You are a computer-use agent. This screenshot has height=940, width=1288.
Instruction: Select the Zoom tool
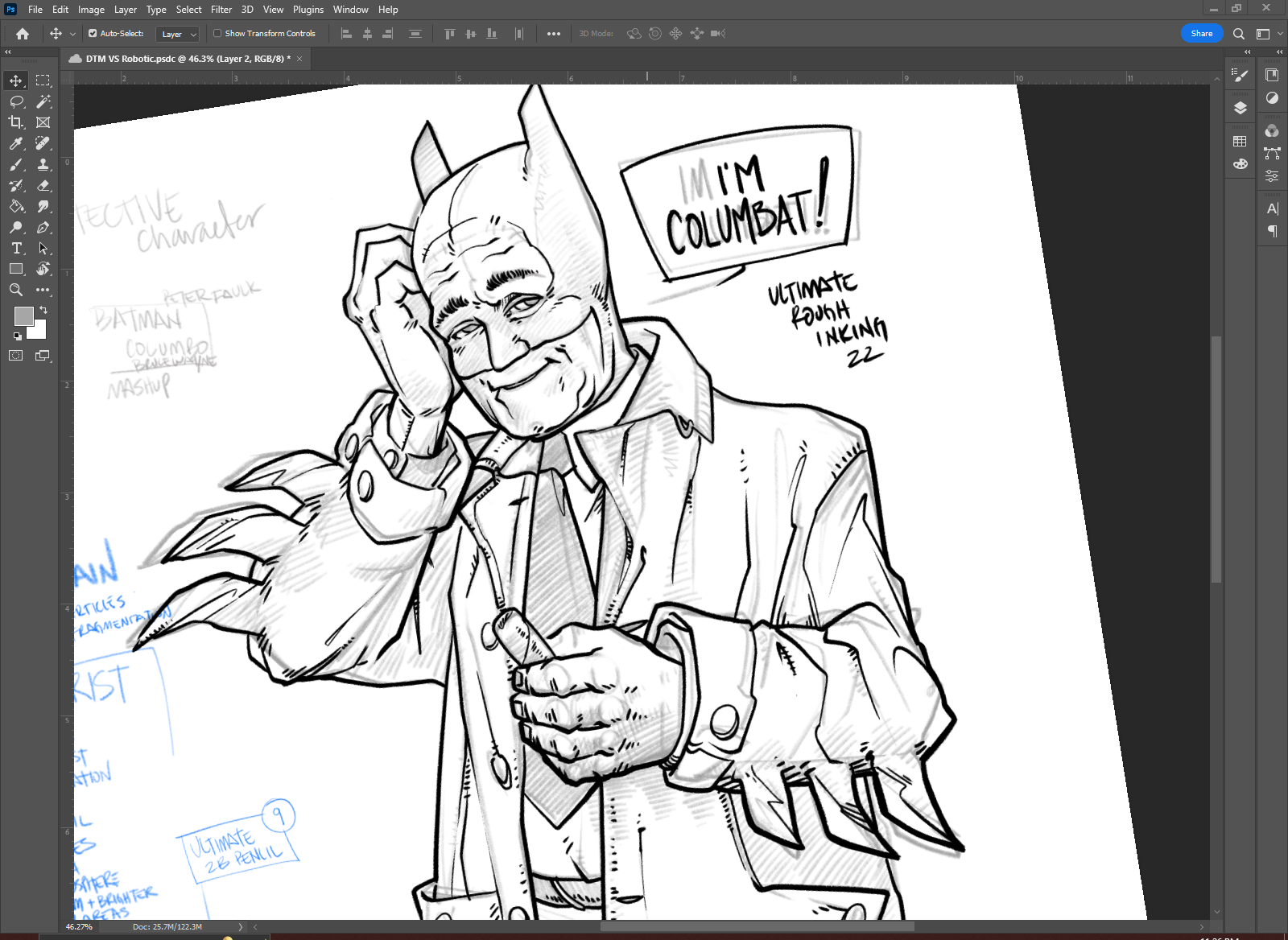tap(16, 290)
